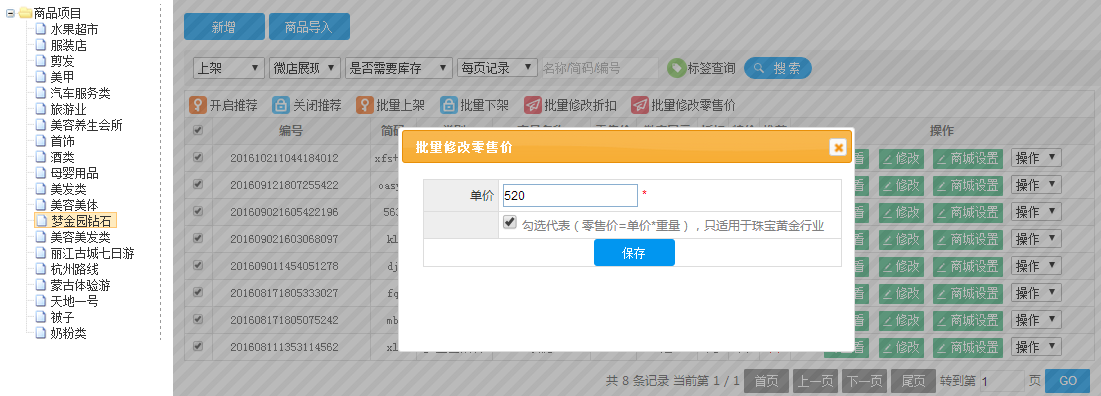1101x396 pixels.
Task: Uncheck row 20160912180725​5422 checkbox
Action: click(198, 184)
